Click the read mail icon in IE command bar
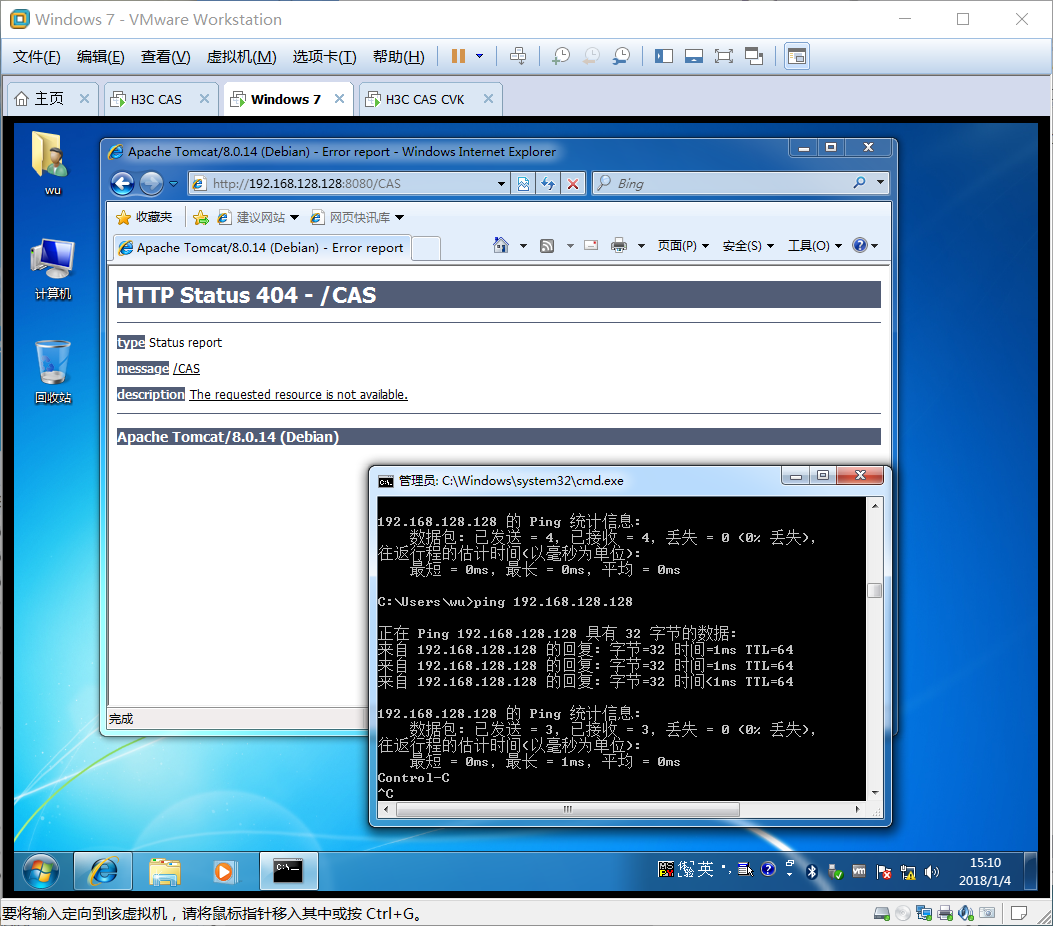This screenshot has width=1053, height=926. coord(591,246)
